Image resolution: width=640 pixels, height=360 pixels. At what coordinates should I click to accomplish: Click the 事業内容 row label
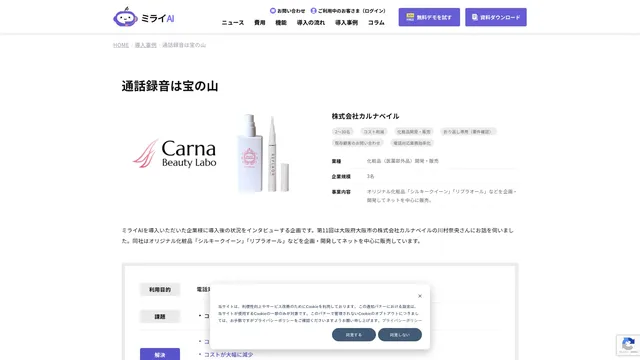341,192
